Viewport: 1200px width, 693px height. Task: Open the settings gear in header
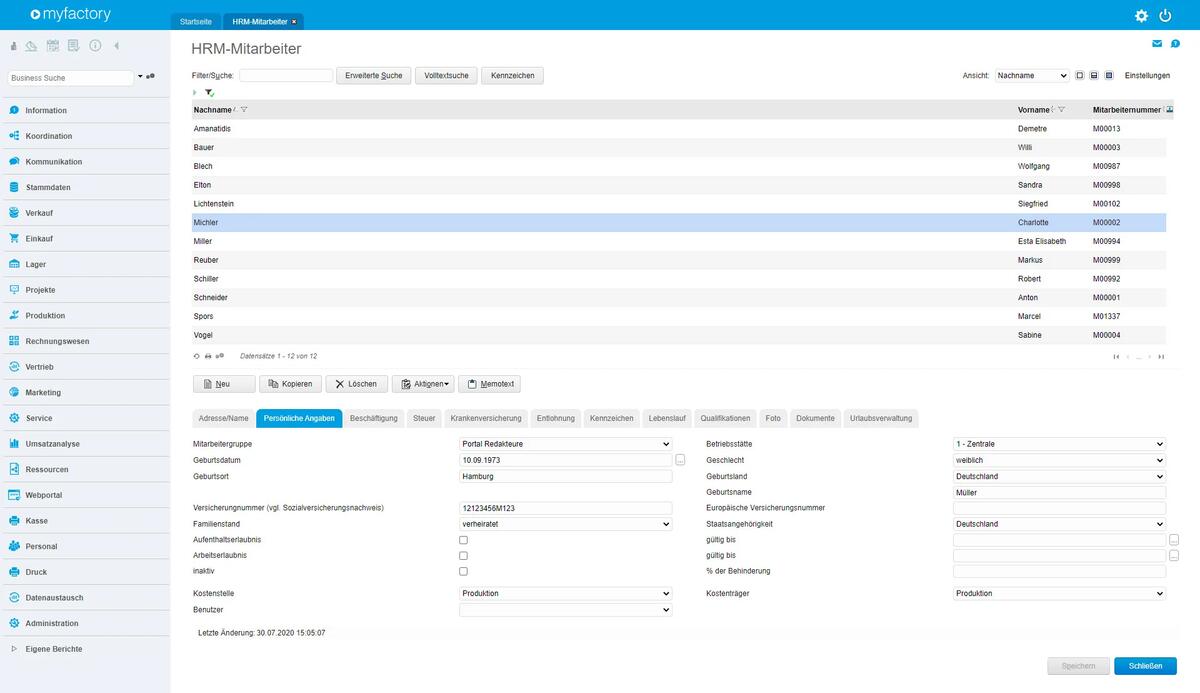point(1141,15)
